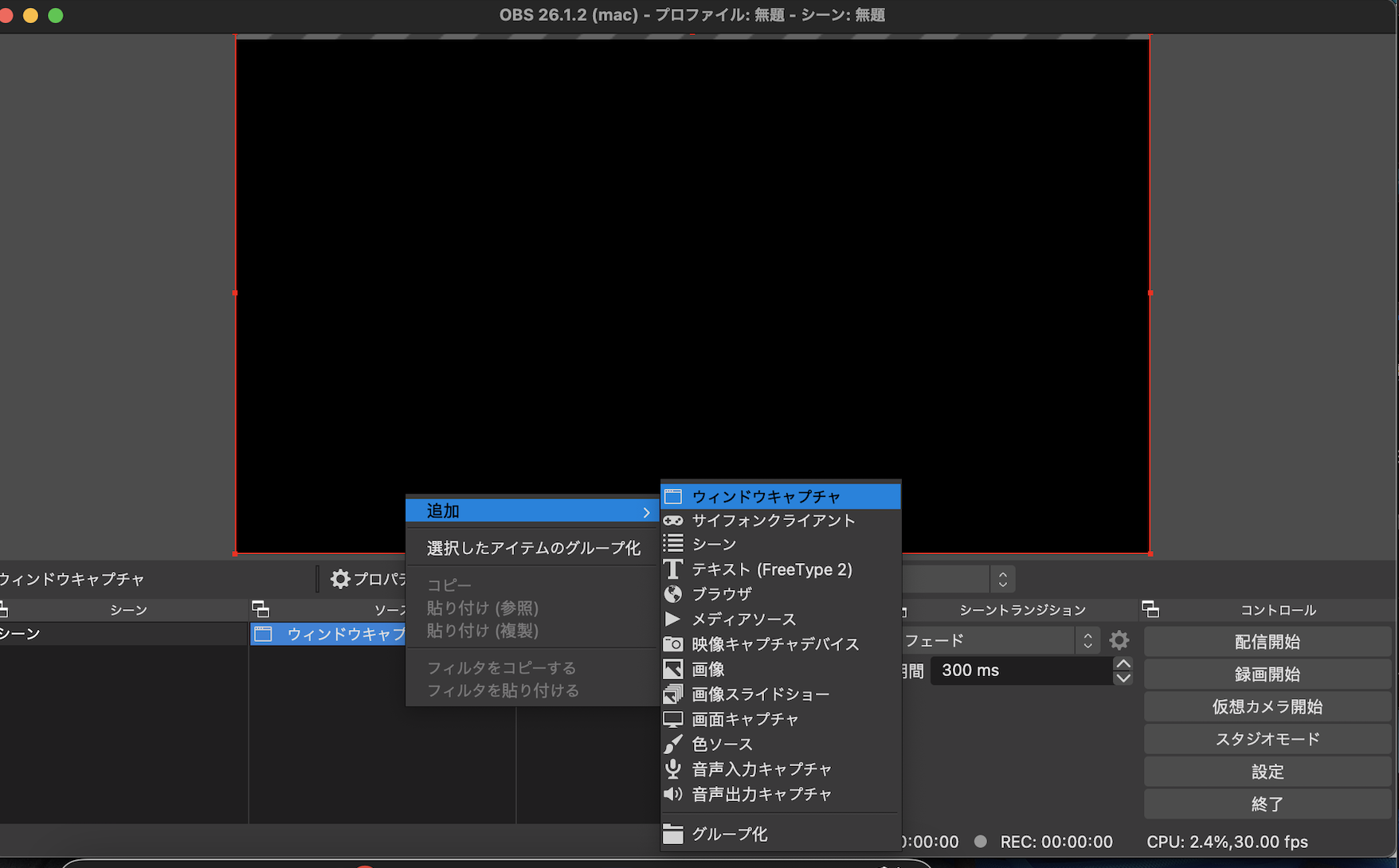Choose the サイフォンクライアント source icon
Viewport: 1399px width, 868px height.
point(673,520)
